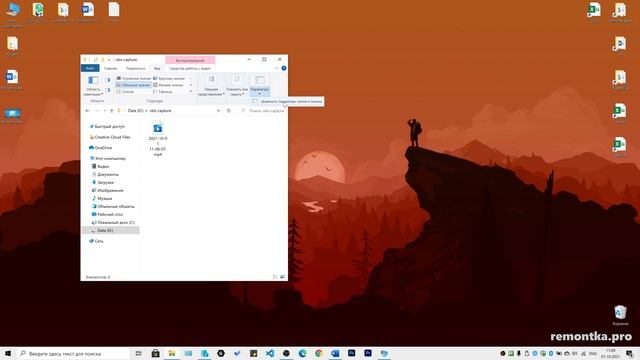The height and width of the screenshot is (360, 640).
Task: Collapse the Параметры dropdown arrow
Action: tap(260, 94)
